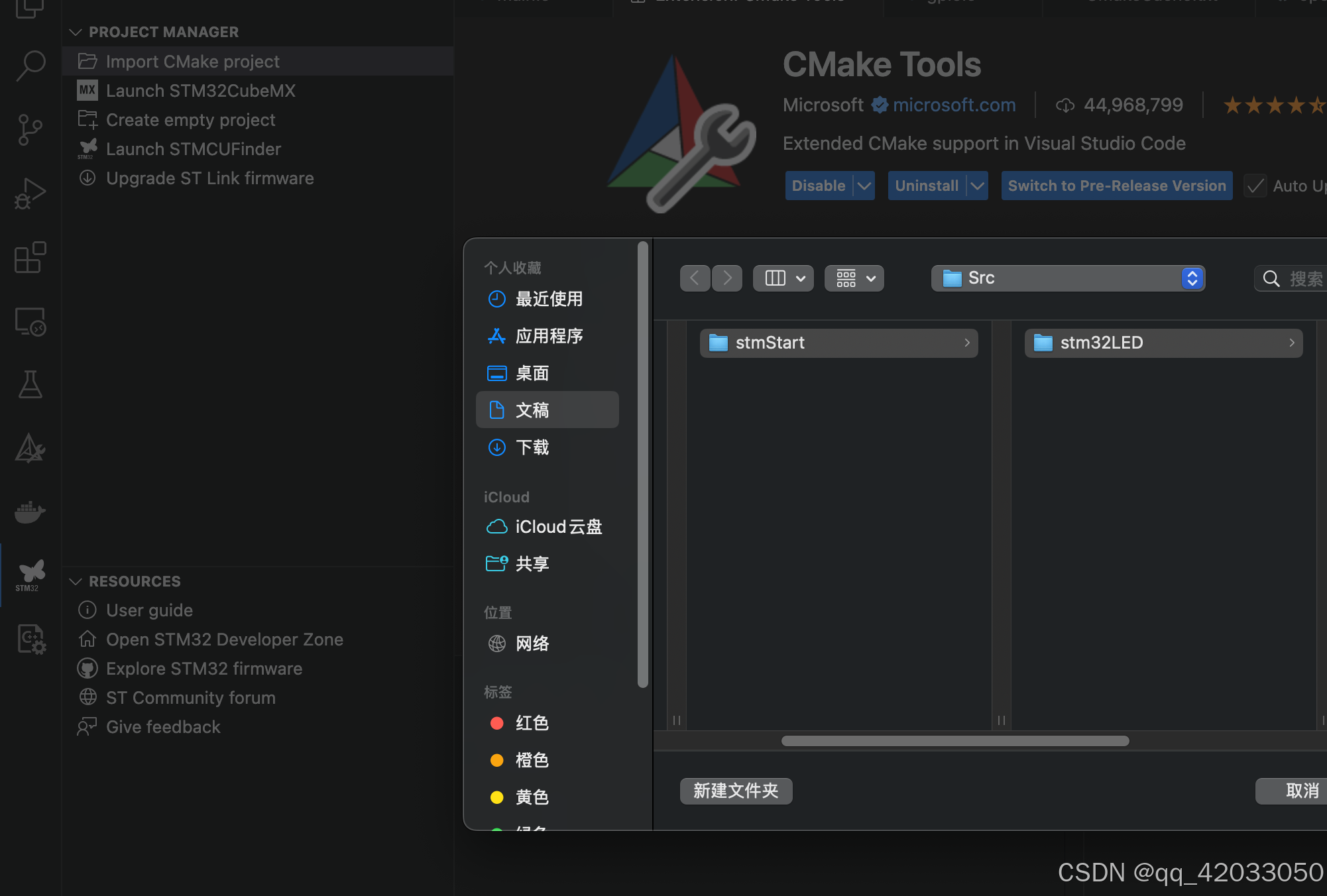The width and height of the screenshot is (1327, 896).
Task: Open Run and Debug view
Action: 30,194
